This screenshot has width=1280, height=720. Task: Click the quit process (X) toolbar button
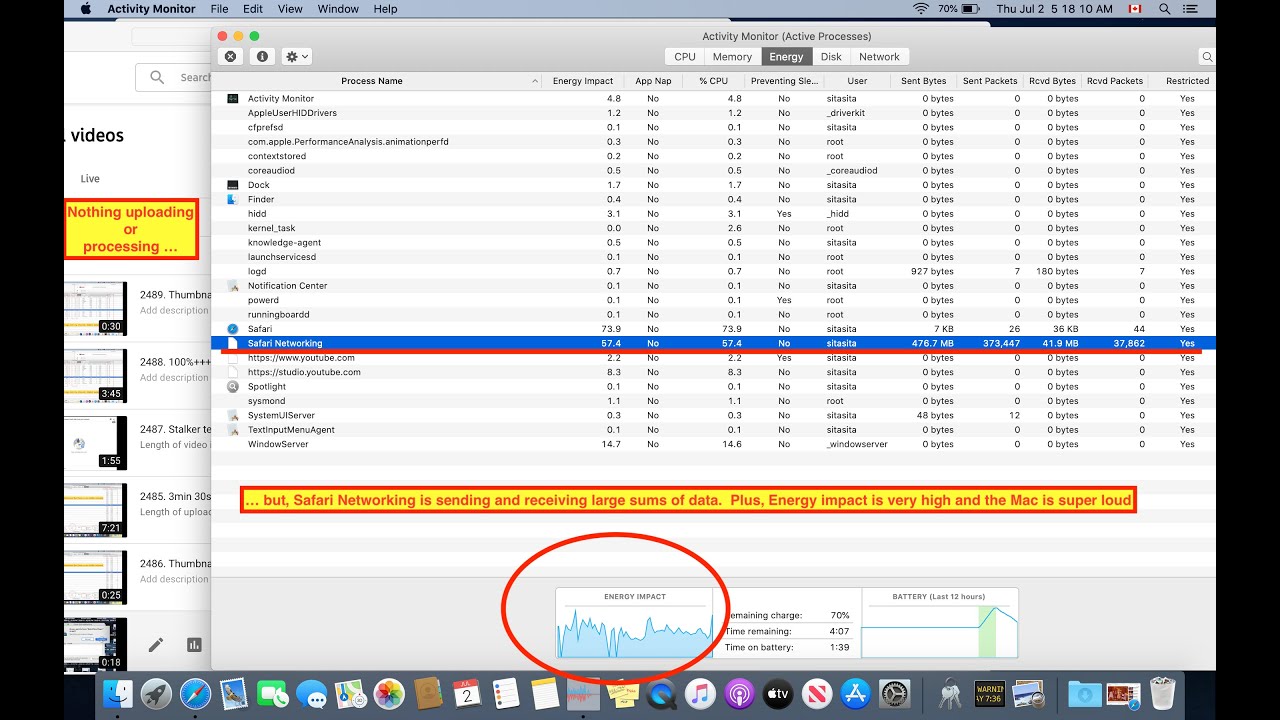click(230, 57)
